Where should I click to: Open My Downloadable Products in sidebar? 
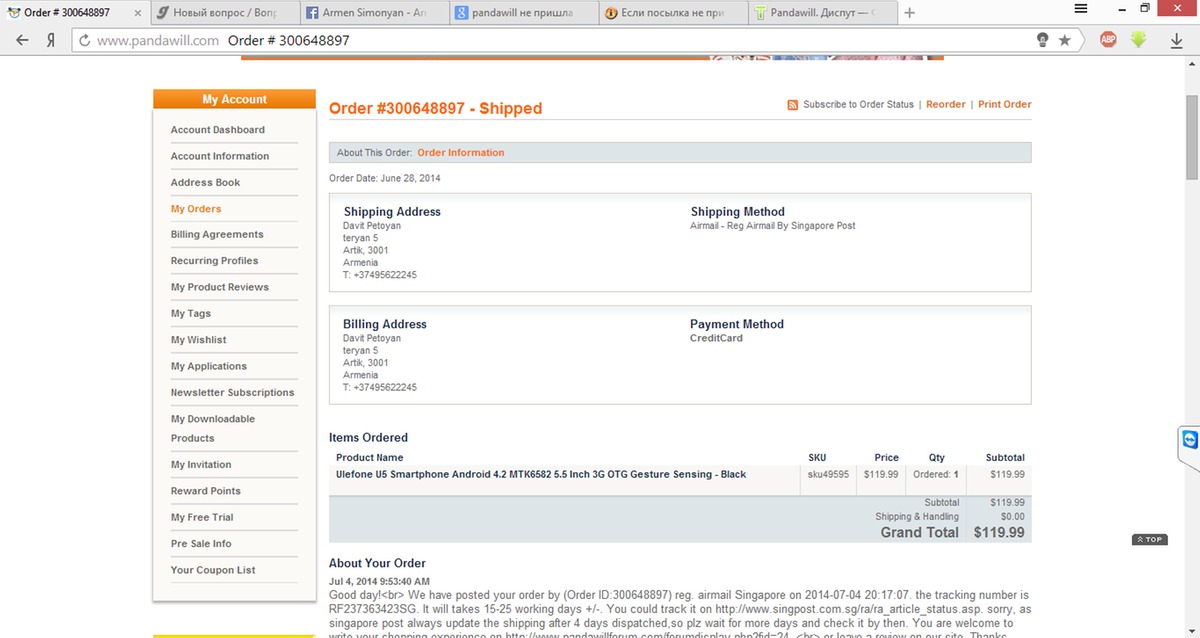[212, 428]
